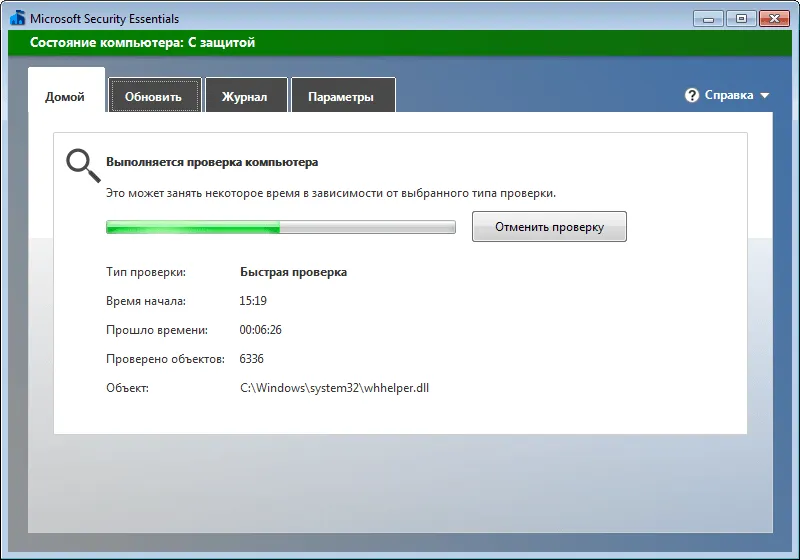This screenshot has height=560, width=800.
Task: Close the Security Essentials window
Action: [x=774, y=19]
